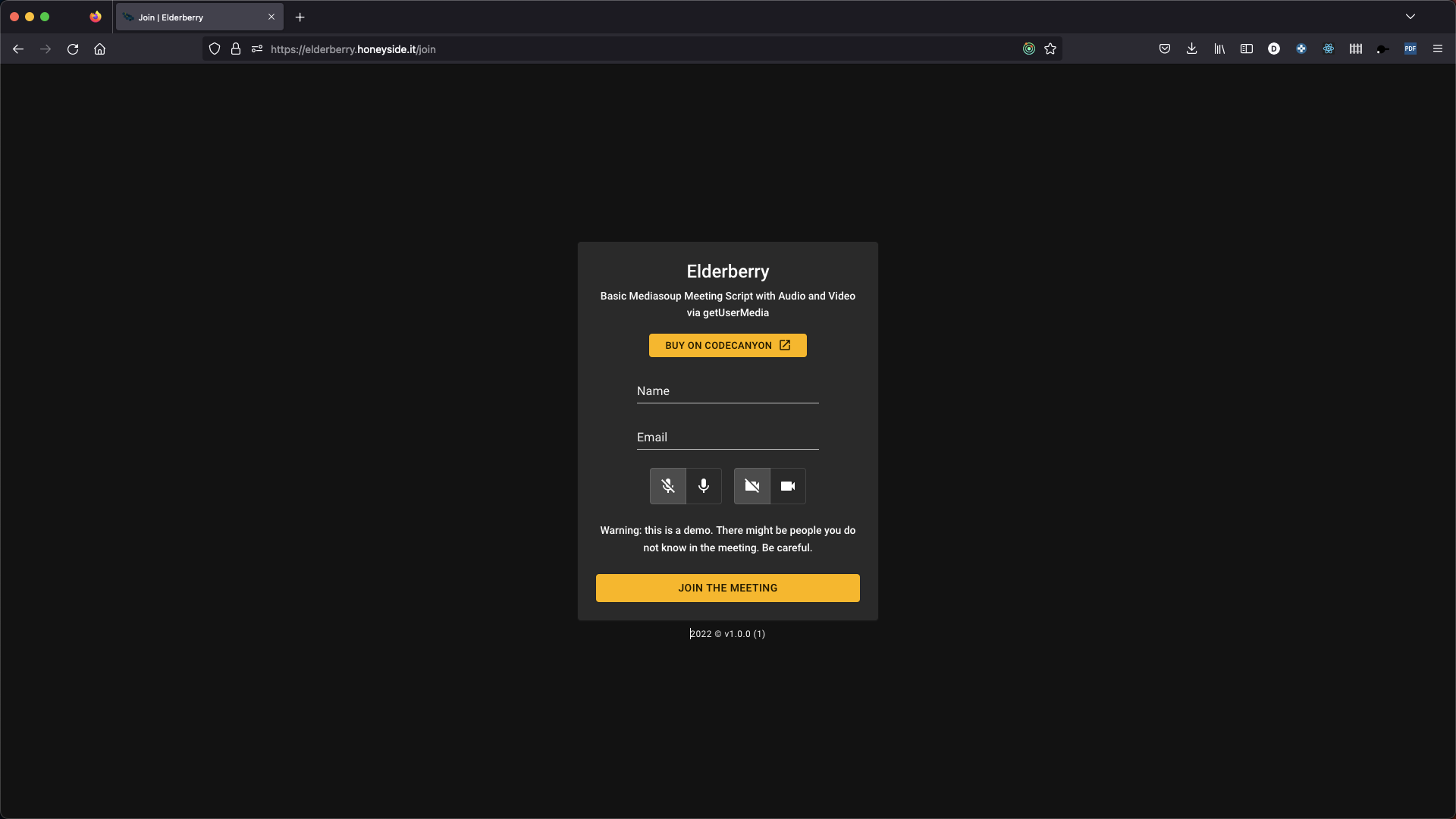Screen dimensions: 1456x819
Task: Bookmark this page with the star
Action: click(1050, 49)
